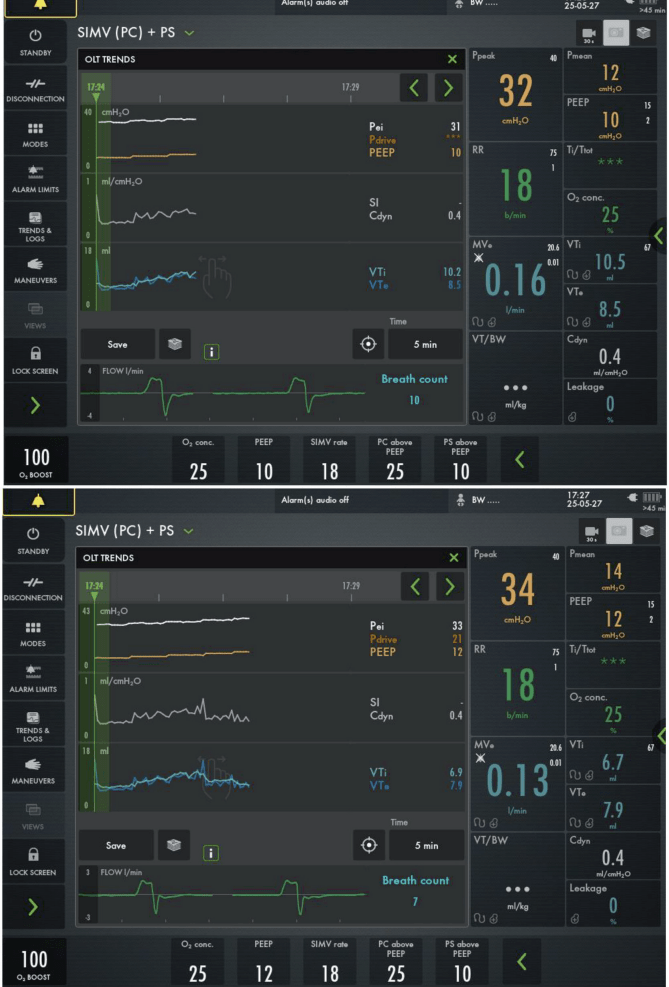Activate O2 Boost 100 on the PEEP 12 screen
This screenshot has height=987, width=669.
35,959
